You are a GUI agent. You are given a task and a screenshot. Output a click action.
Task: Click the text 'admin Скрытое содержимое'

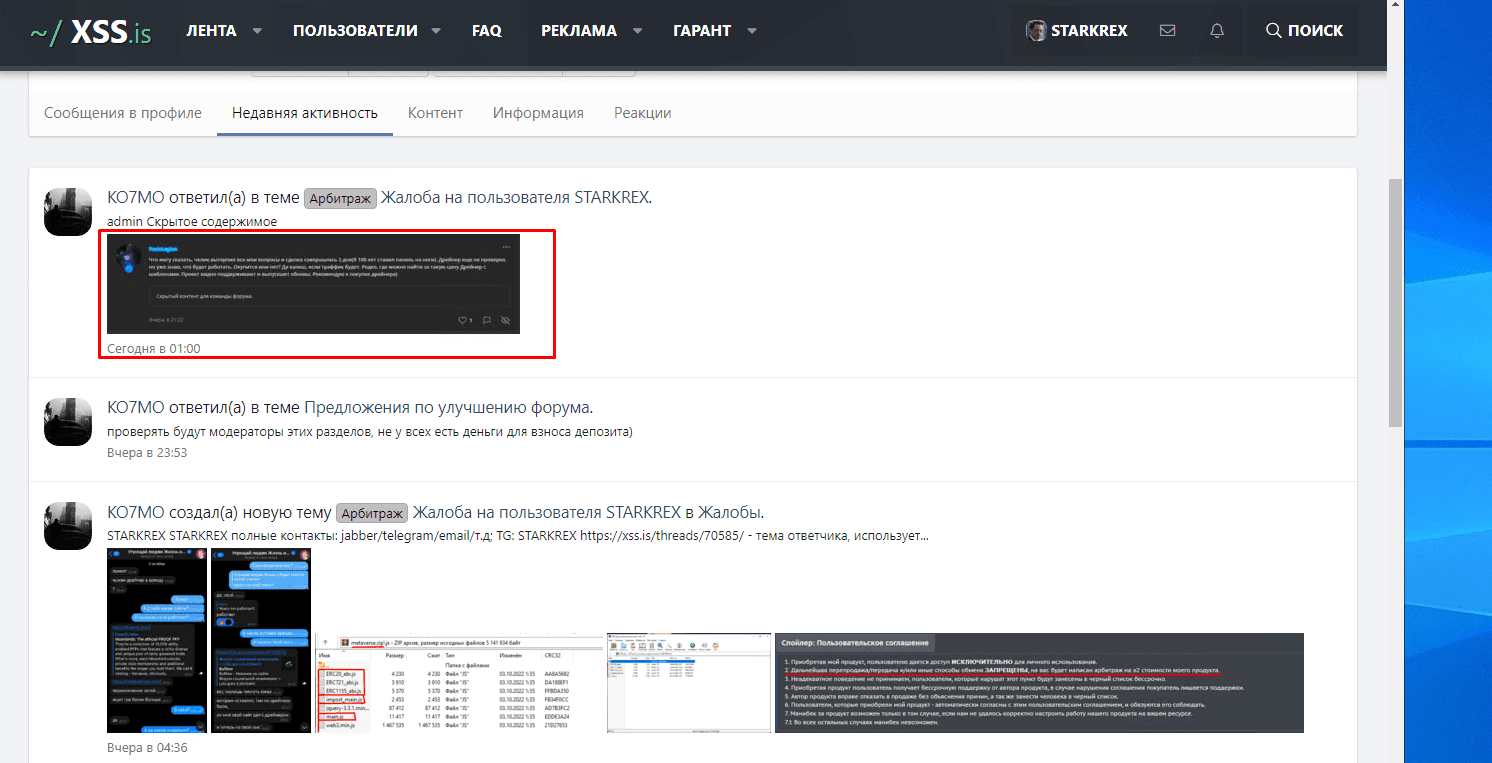[192, 221]
